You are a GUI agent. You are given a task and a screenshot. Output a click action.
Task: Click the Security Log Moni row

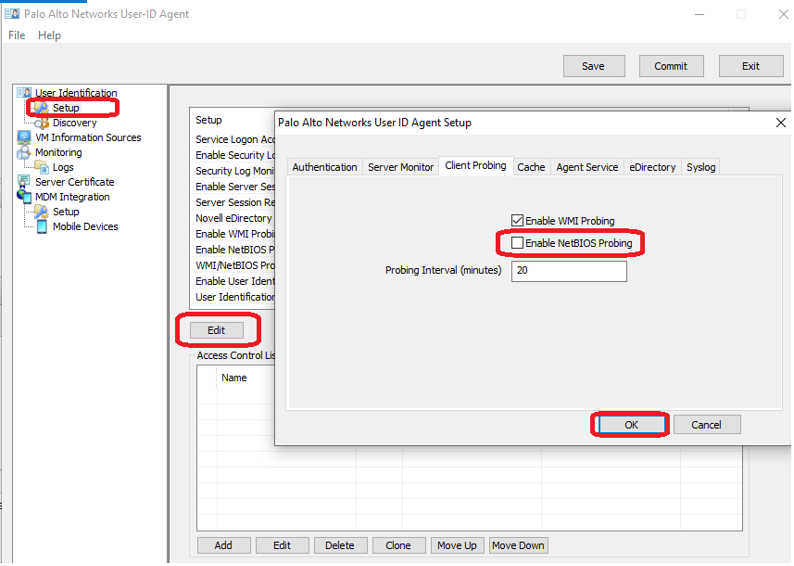pos(234,171)
